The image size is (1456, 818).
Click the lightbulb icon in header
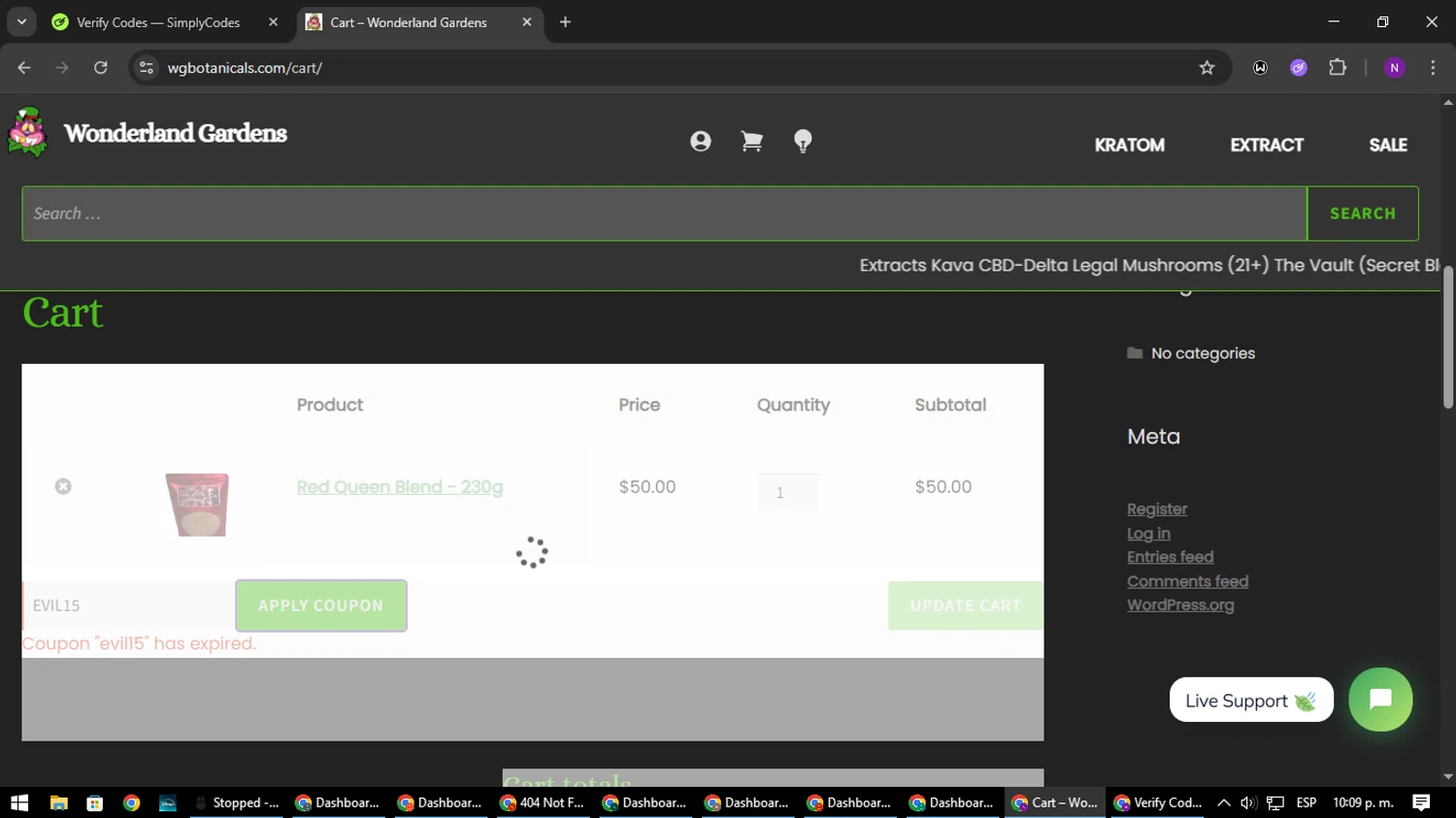click(803, 142)
